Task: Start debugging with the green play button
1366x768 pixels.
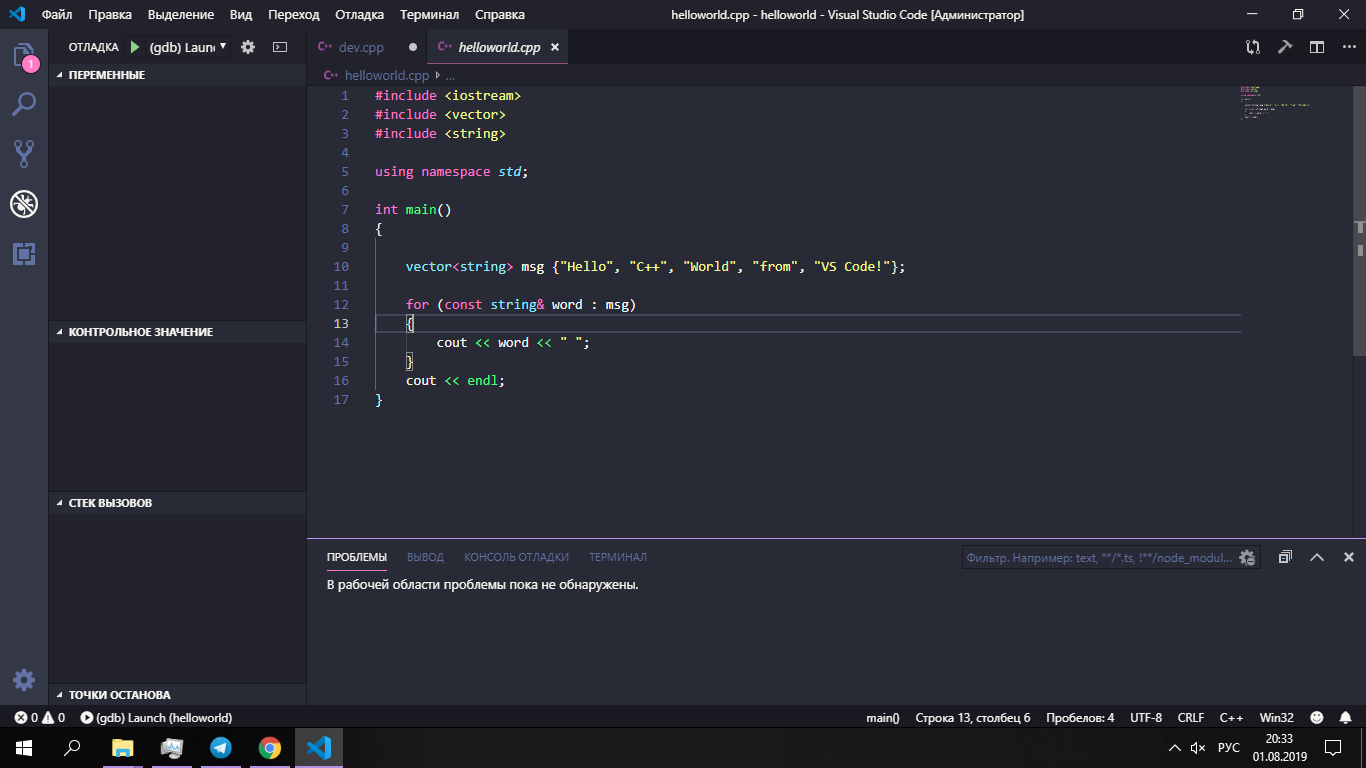Action: pyautogui.click(x=135, y=47)
